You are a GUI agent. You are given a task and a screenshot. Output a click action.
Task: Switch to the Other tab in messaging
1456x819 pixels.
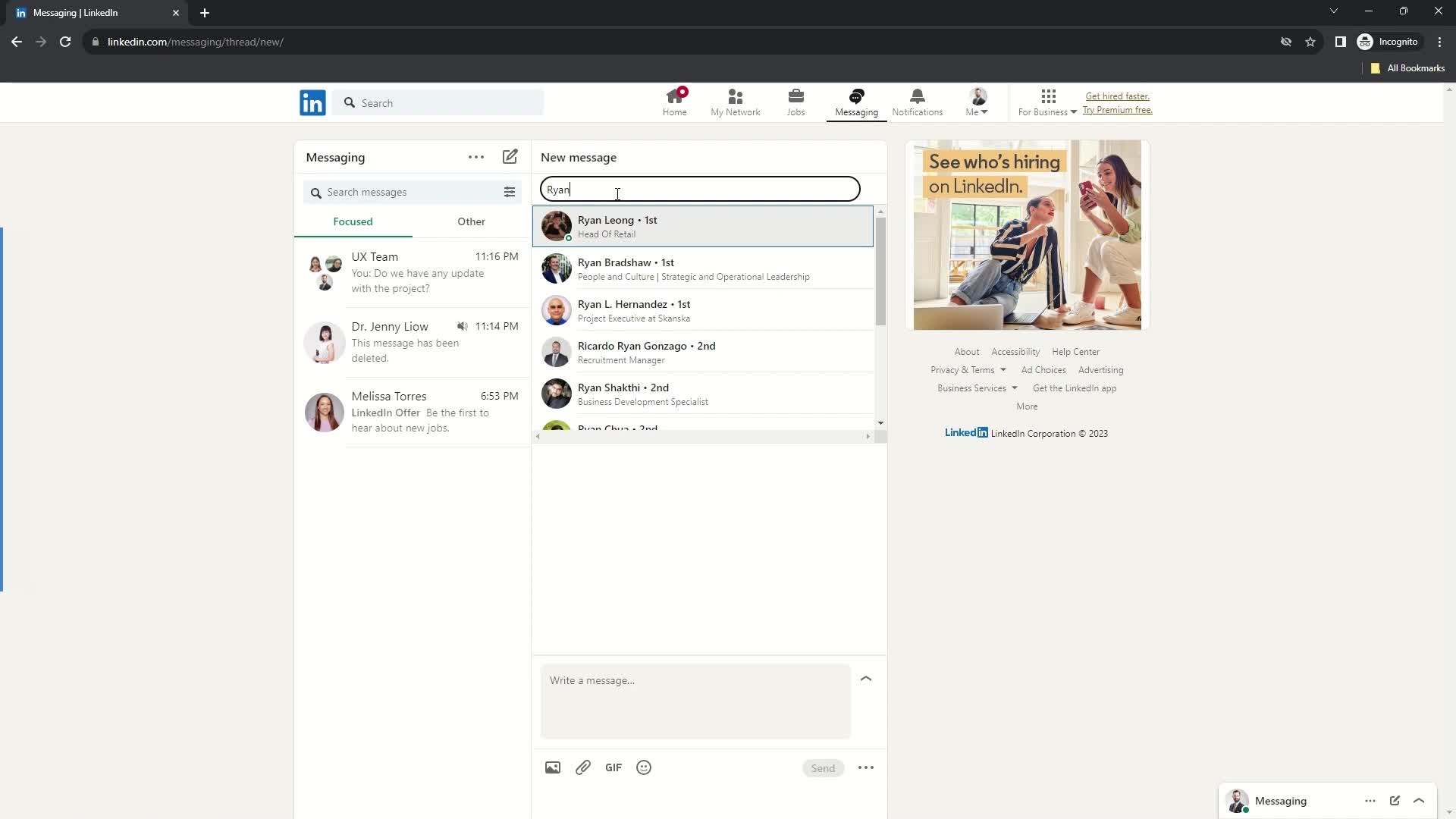472,221
